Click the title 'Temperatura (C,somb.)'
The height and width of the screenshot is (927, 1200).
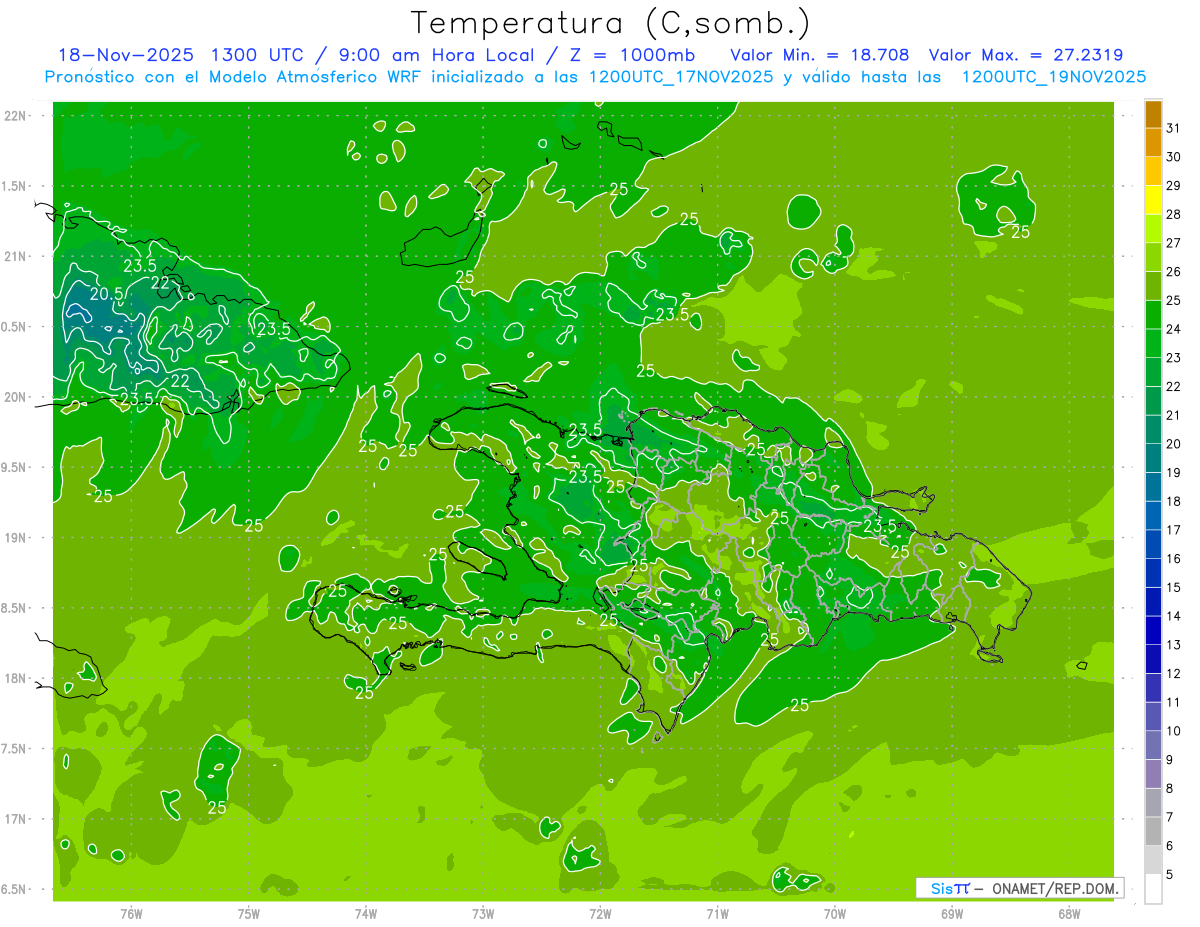point(610,23)
